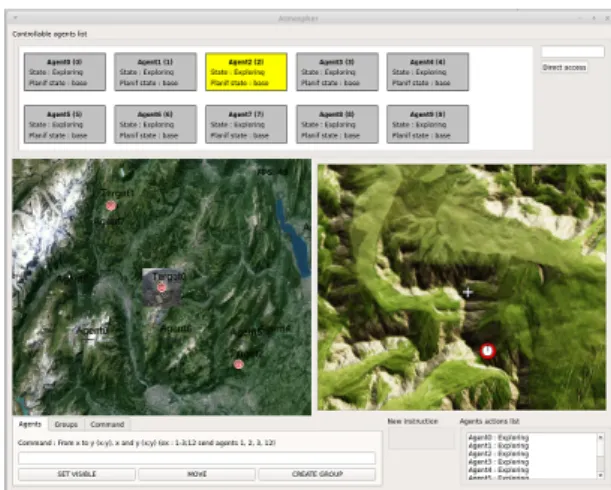The image size is (611, 490).
Task: Click the Target0 red marker on the map
Action: pos(161,288)
